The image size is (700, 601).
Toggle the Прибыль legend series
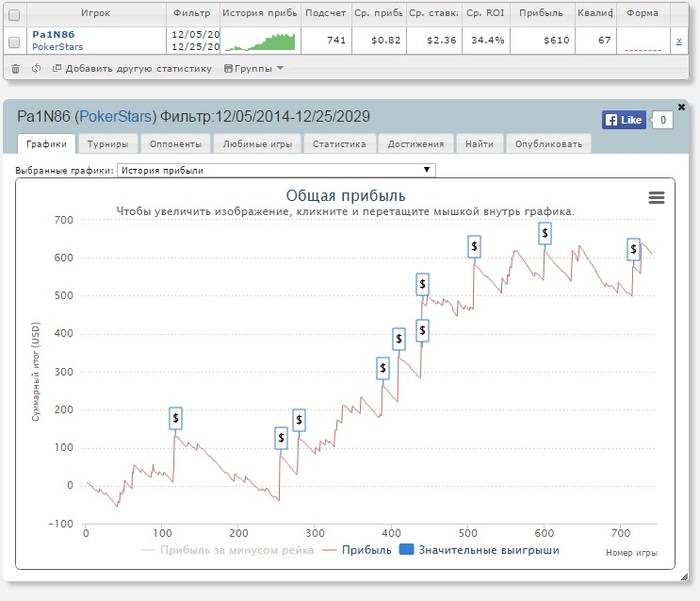tap(357, 550)
